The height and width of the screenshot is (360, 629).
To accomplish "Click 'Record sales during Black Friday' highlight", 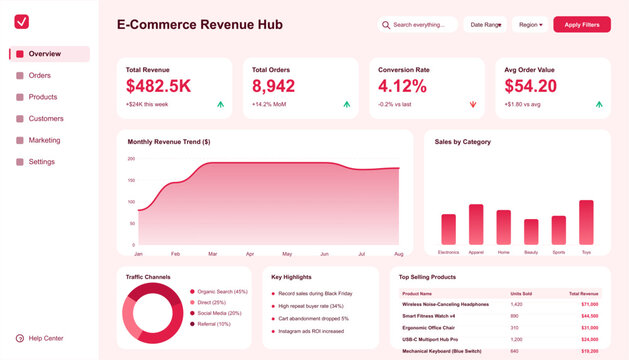I will (x=315, y=294).
